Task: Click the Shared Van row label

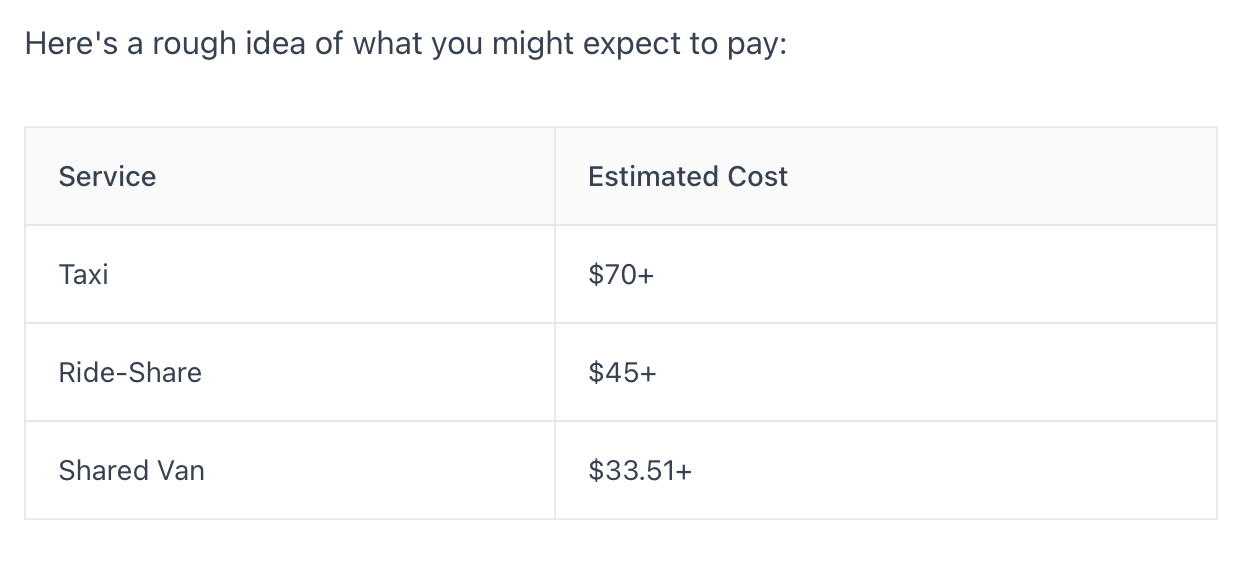Action: 131,470
